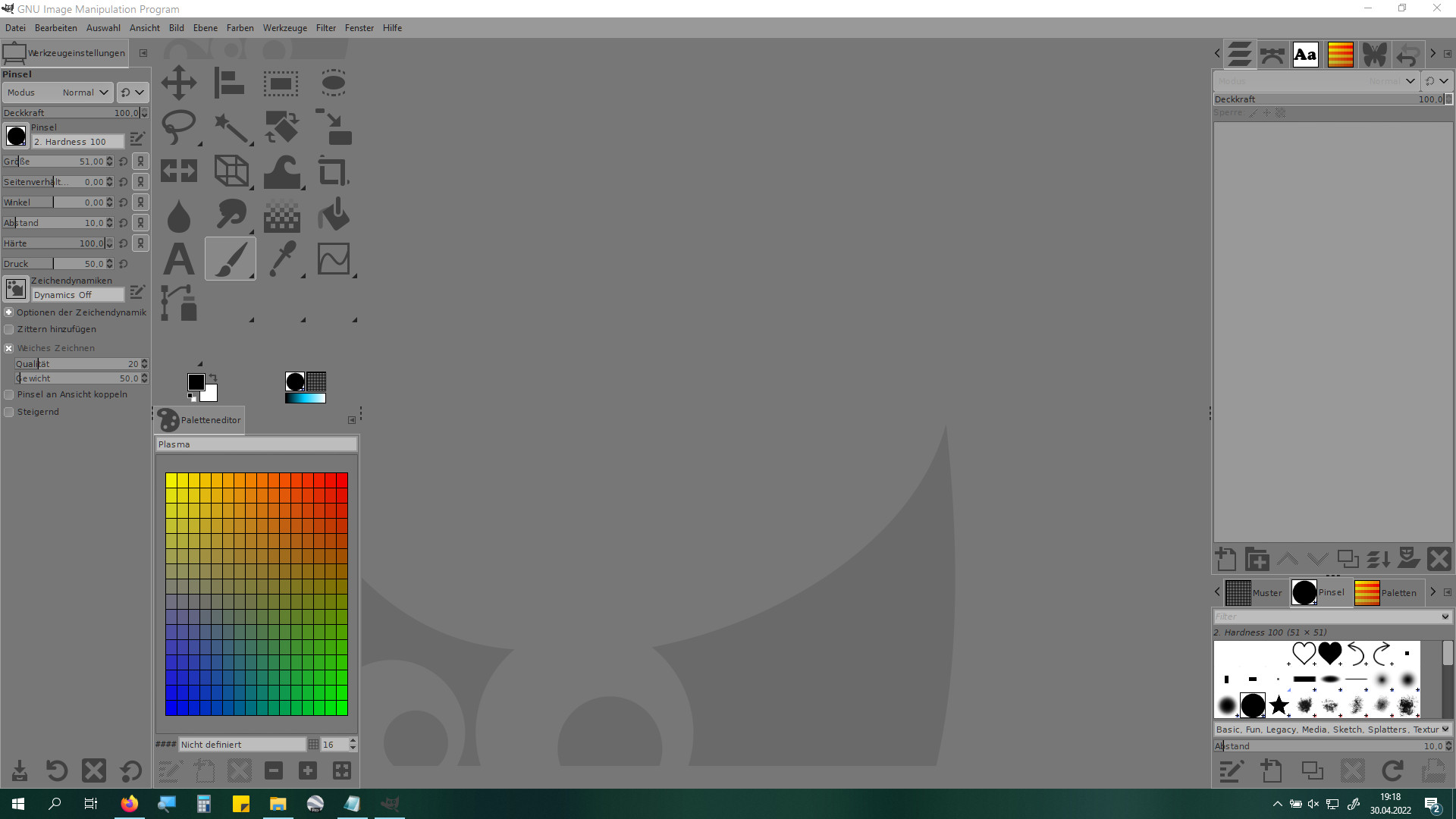Open the Filter menu

click(325, 28)
